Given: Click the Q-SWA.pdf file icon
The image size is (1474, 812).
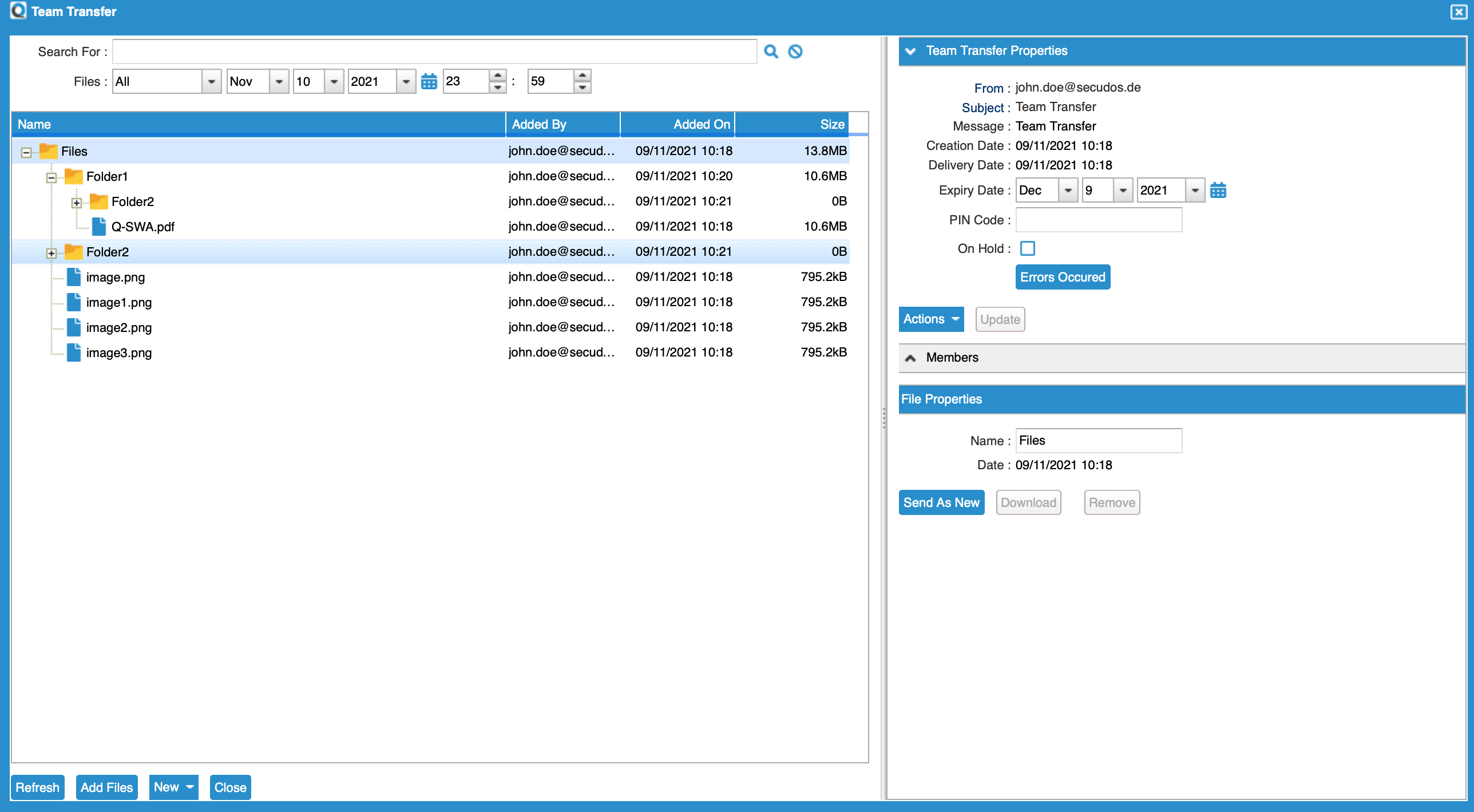Looking at the screenshot, I should coord(99,227).
